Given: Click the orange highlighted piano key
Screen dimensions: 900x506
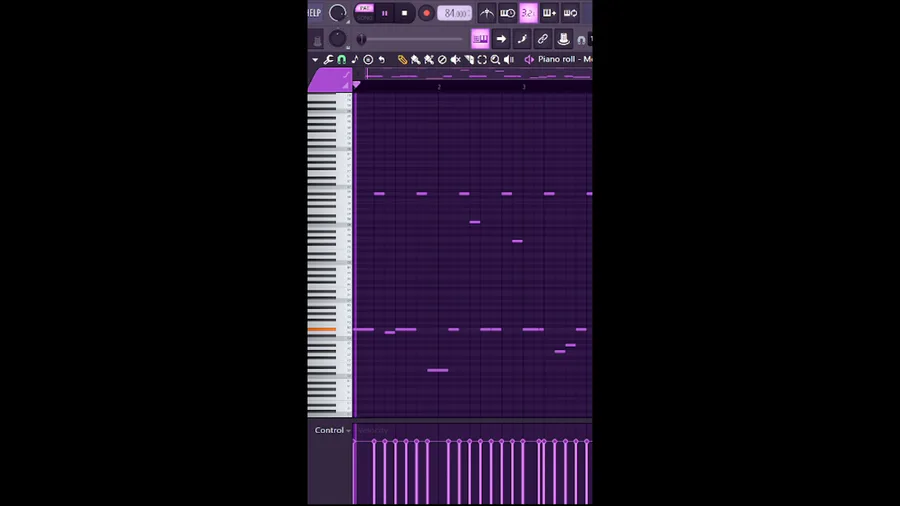Looking at the screenshot, I should [322, 329].
